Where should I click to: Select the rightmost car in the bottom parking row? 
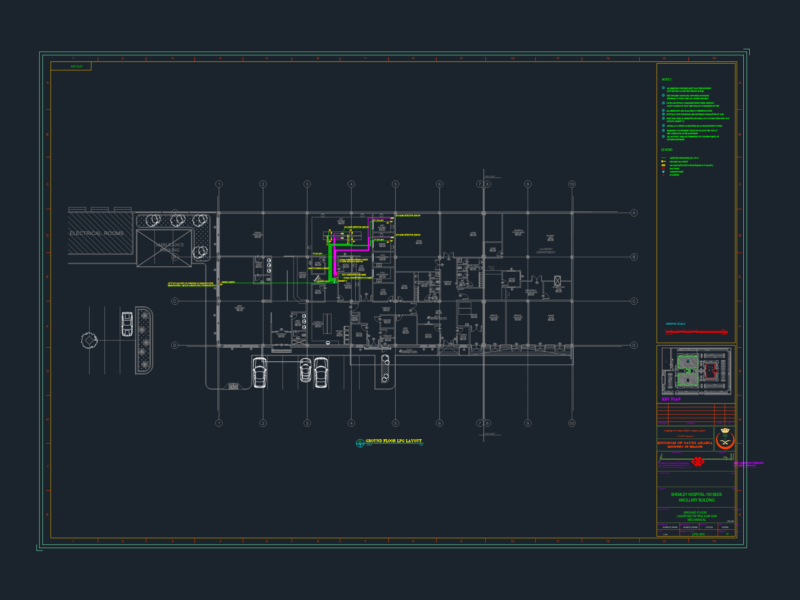pyautogui.click(x=321, y=372)
